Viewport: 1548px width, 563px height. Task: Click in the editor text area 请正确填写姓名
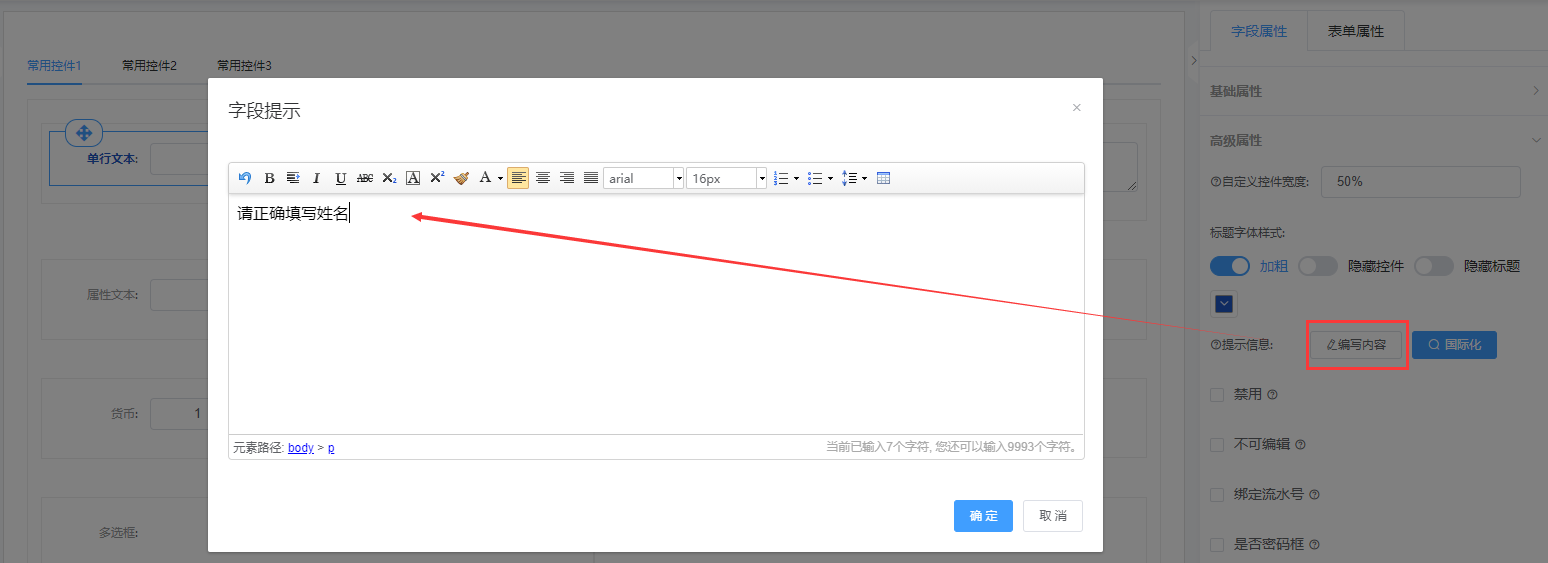293,213
